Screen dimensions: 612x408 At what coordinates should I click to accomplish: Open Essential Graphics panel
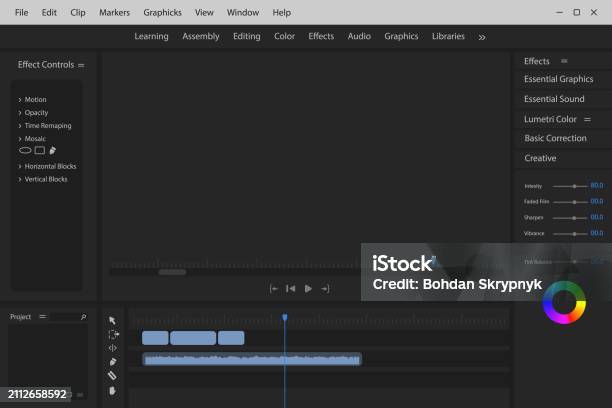(x=559, y=79)
